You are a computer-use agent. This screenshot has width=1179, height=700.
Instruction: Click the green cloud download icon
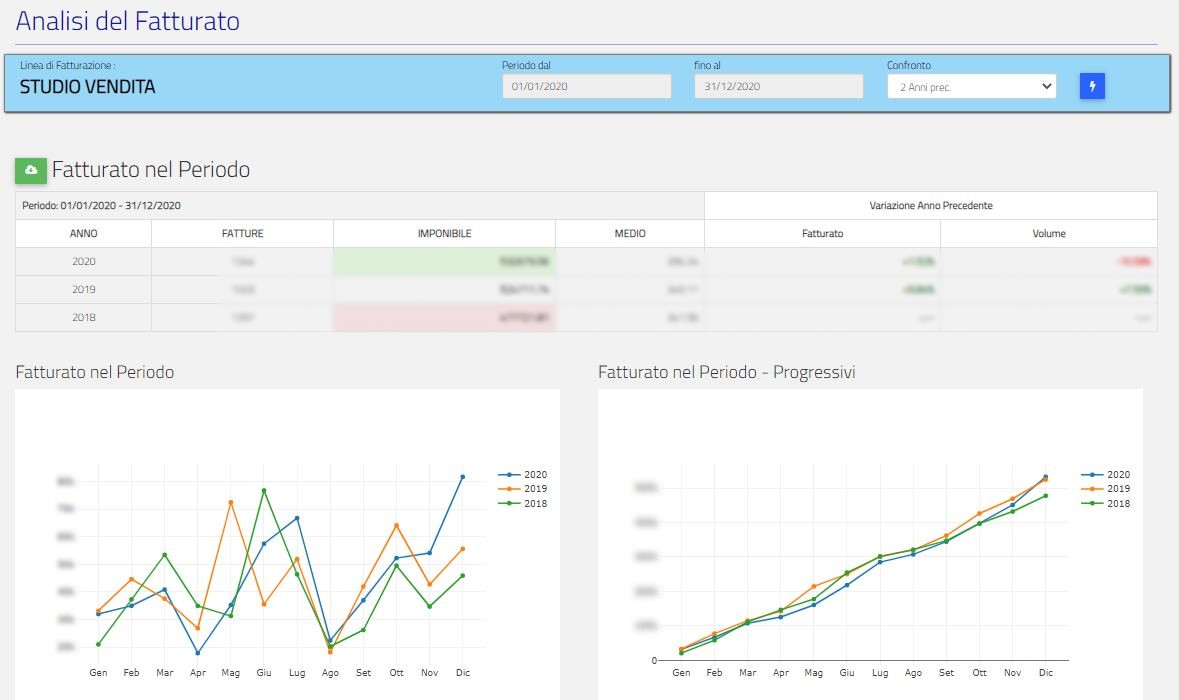pos(31,170)
